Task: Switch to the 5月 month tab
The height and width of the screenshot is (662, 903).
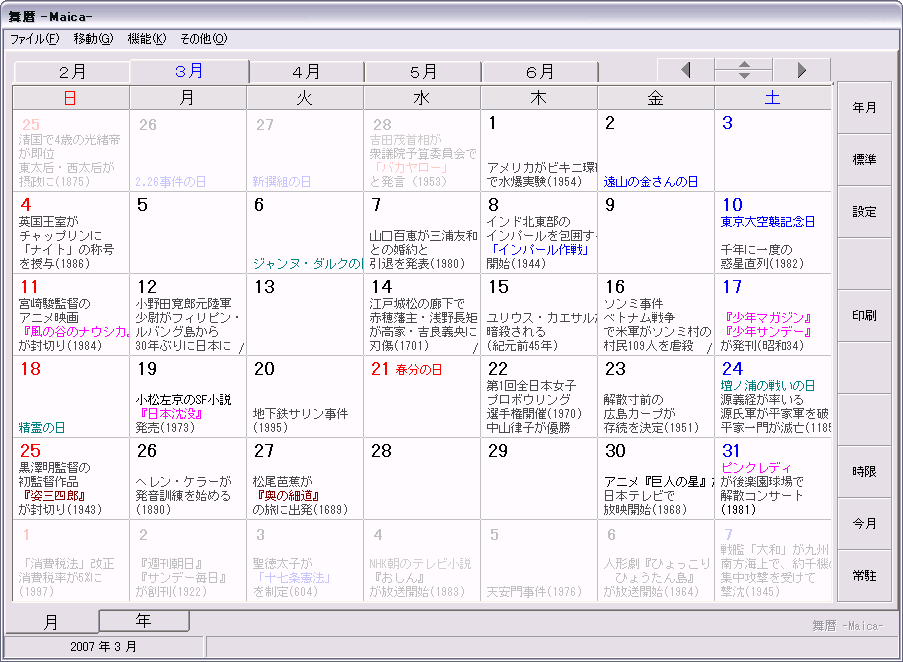Action: point(423,72)
